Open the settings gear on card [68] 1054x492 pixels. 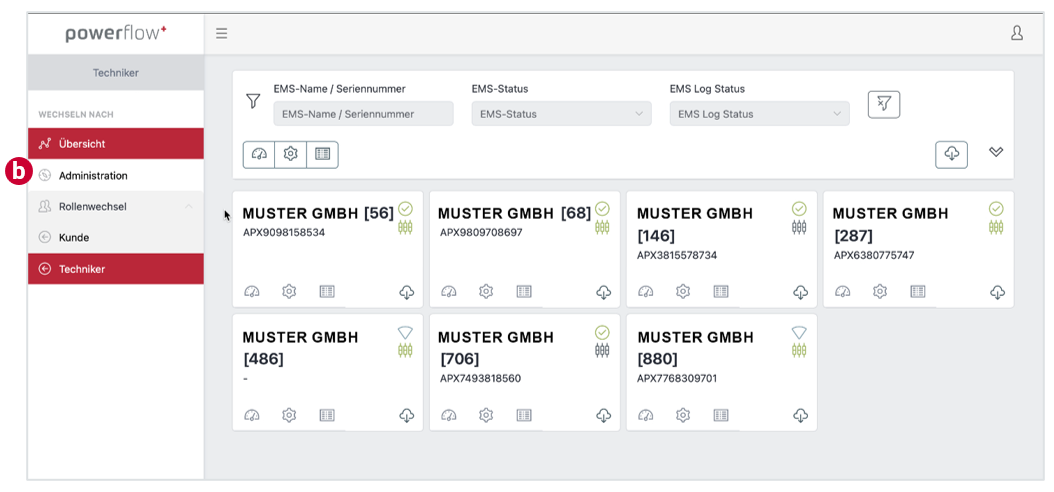click(486, 292)
